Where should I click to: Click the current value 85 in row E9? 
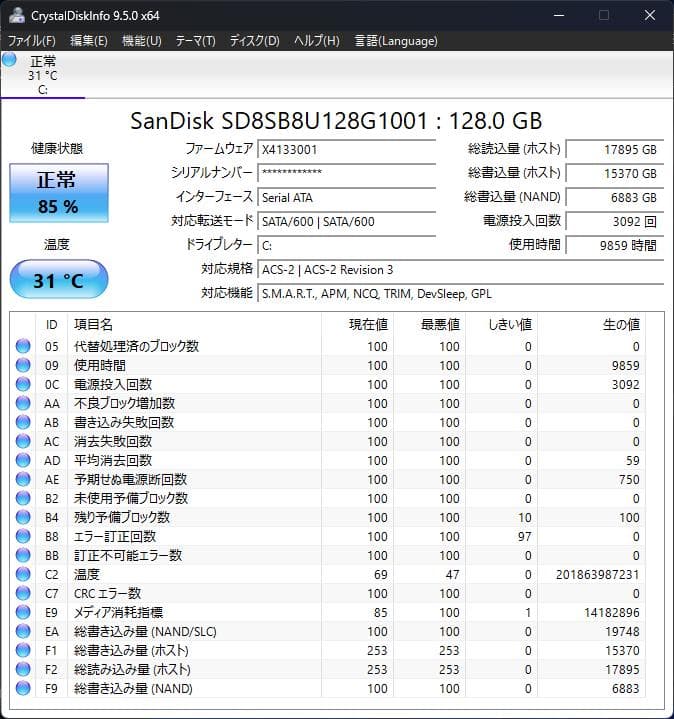pos(381,613)
